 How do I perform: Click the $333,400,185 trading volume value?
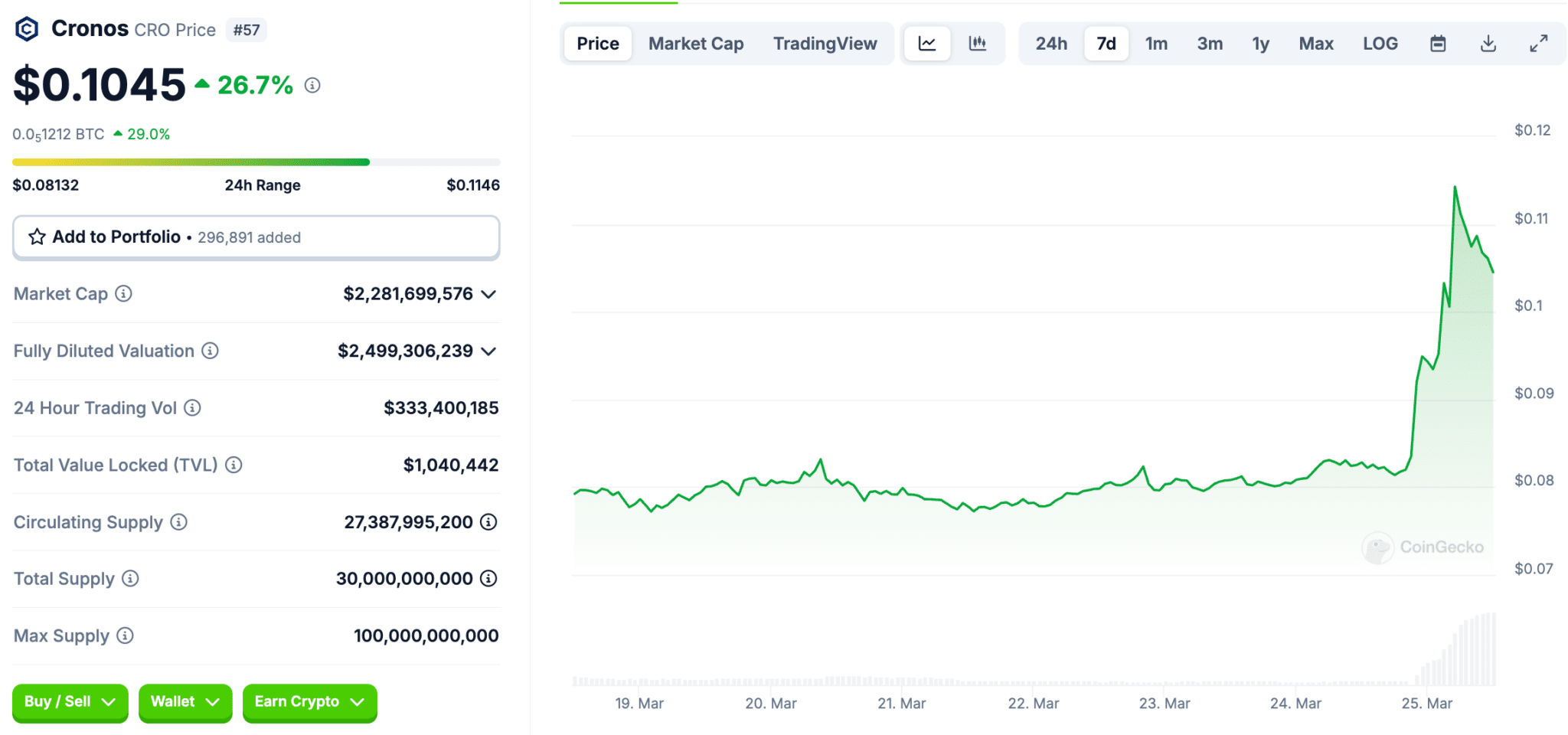point(441,408)
